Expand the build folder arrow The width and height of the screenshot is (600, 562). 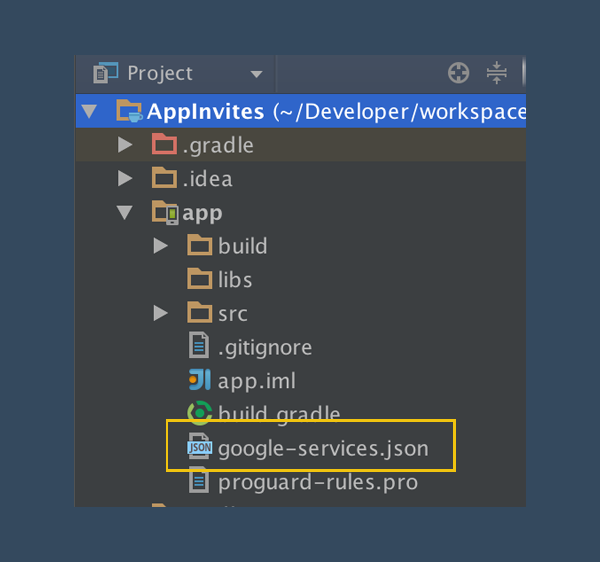(161, 246)
